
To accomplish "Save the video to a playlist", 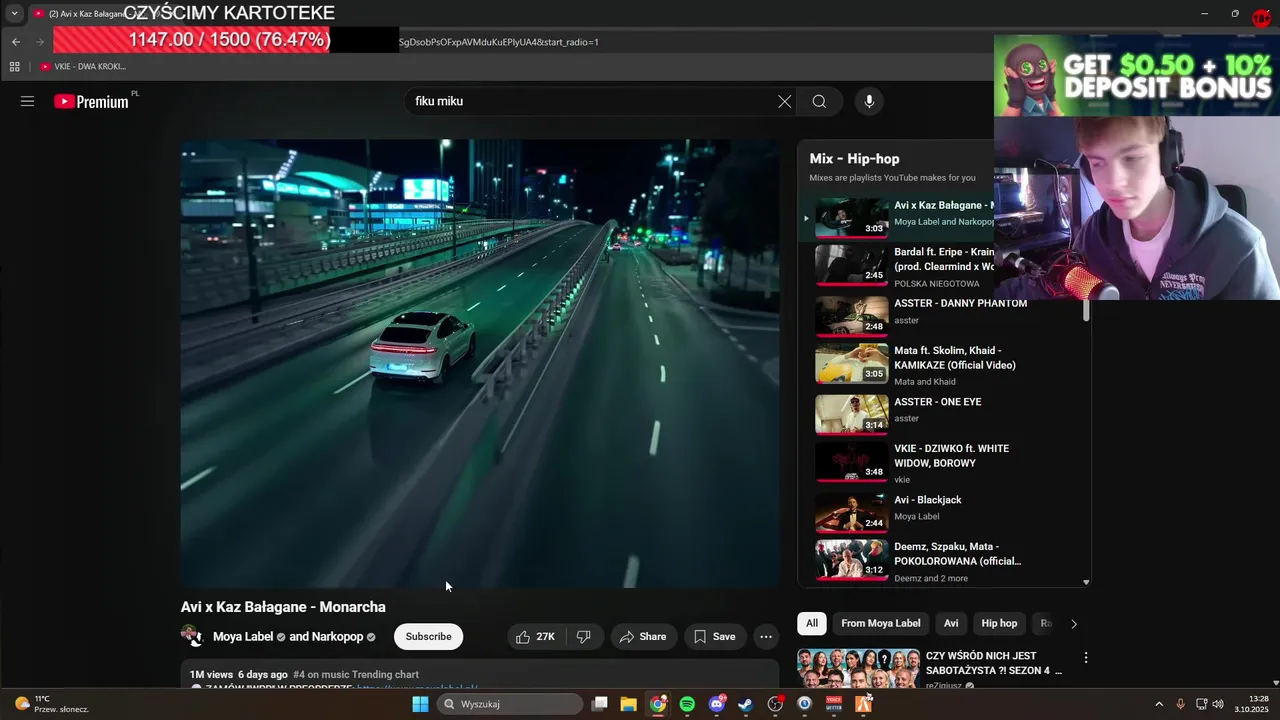I will [715, 637].
